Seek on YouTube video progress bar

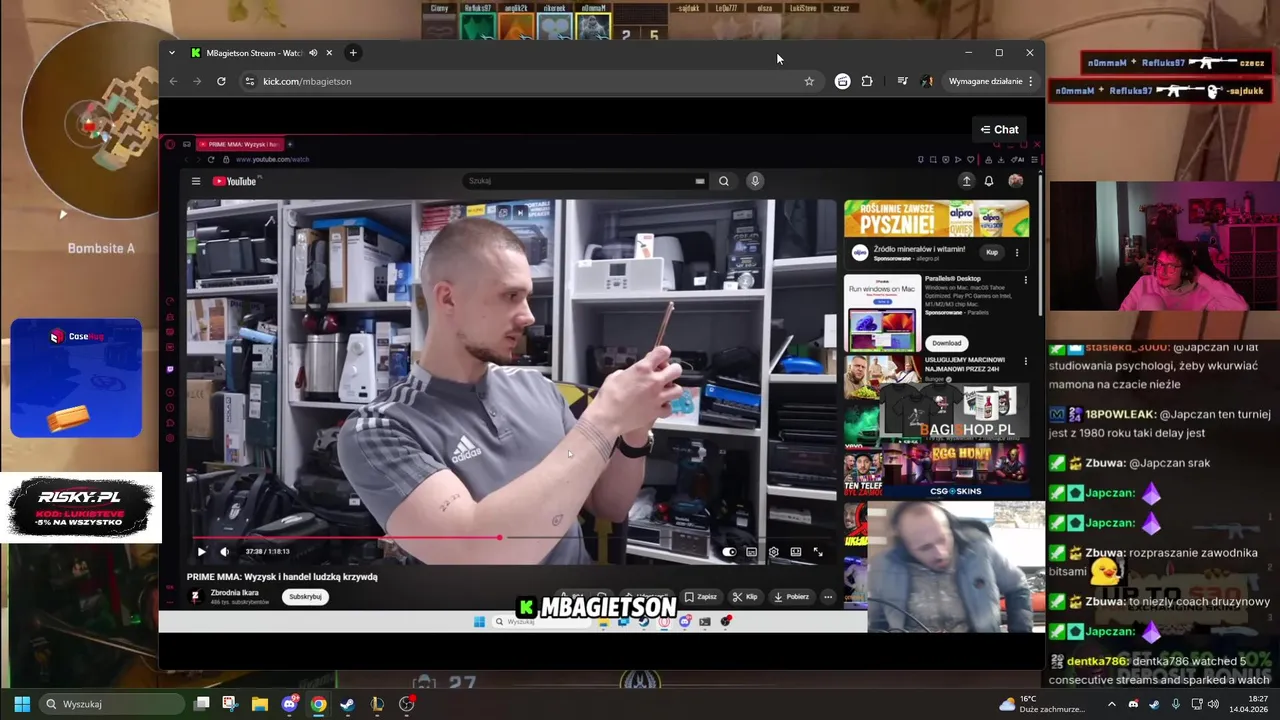[510, 538]
